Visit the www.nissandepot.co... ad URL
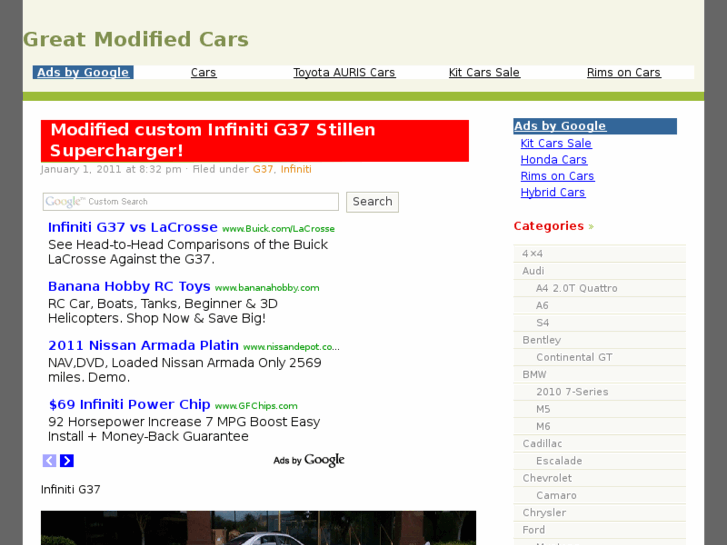Screen dimensions: 727x545 coord(291,347)
